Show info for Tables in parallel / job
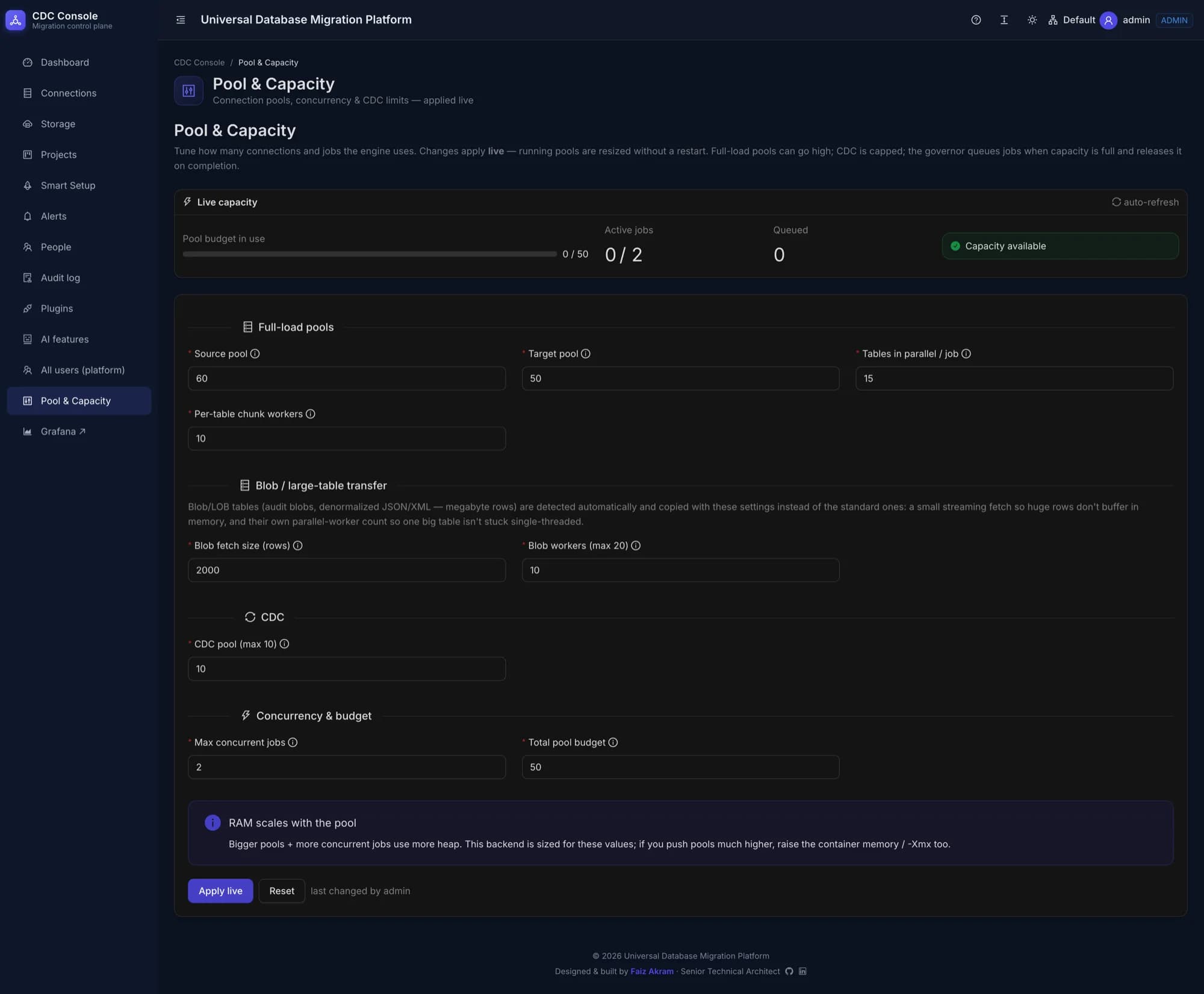Image resolution: width=1204 pixels, height=994 pixels. 966,353
